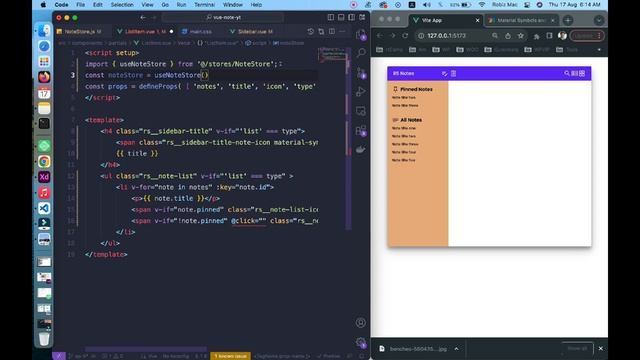Click the add note icon in Notes app header
Screen dimensions: 640x360
(x=444, y=73)
